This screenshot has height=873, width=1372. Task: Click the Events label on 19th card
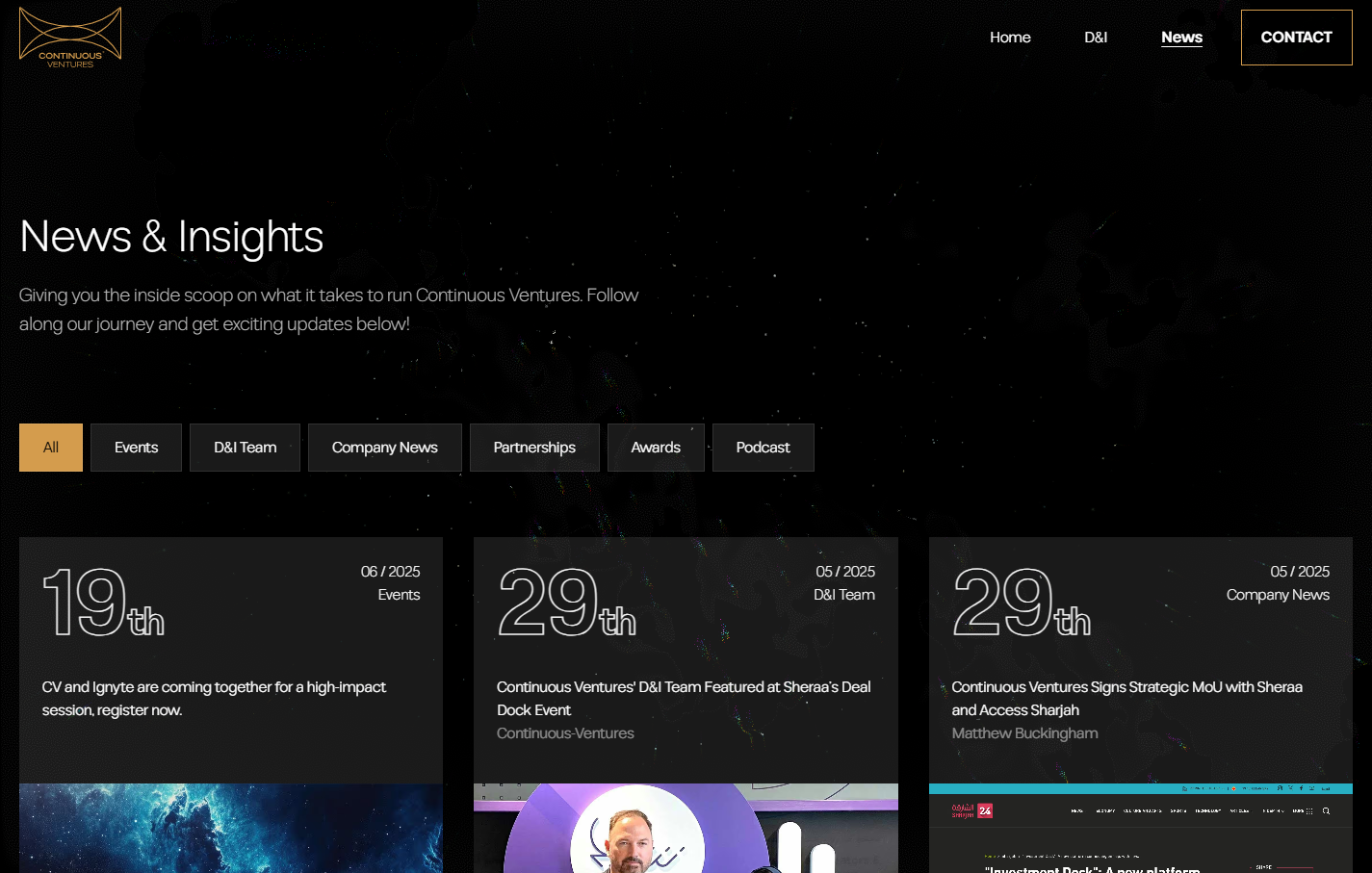(399, 595)
